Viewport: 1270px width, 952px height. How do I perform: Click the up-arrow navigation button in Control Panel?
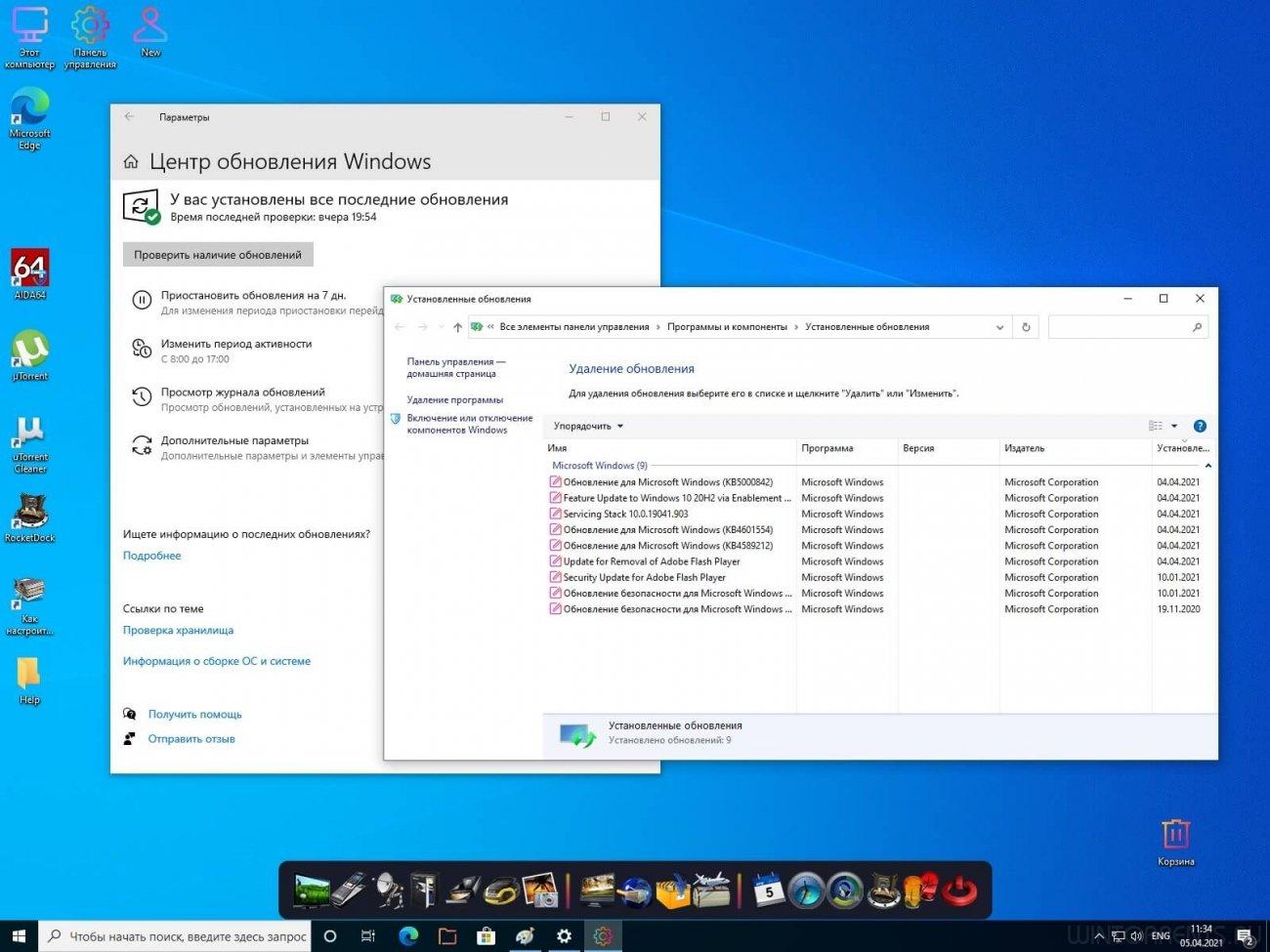coord(457,327)
